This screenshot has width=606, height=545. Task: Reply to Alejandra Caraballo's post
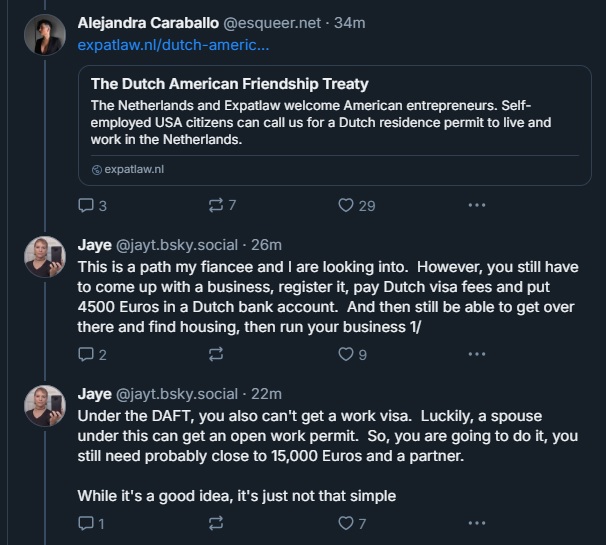coord(86,205)
